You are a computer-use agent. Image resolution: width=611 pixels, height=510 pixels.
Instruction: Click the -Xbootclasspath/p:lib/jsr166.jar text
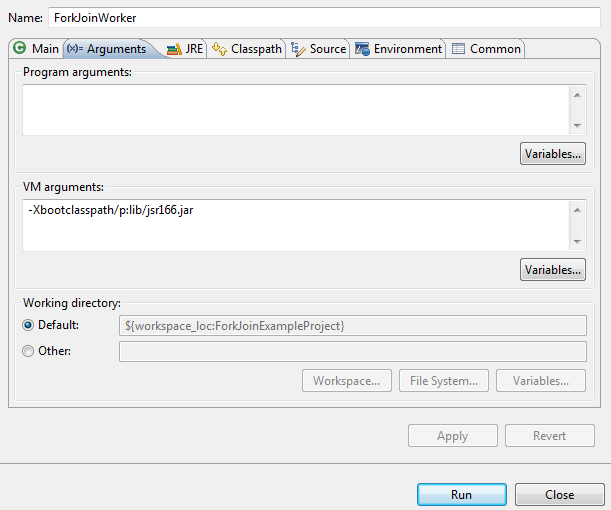[111, 210]
